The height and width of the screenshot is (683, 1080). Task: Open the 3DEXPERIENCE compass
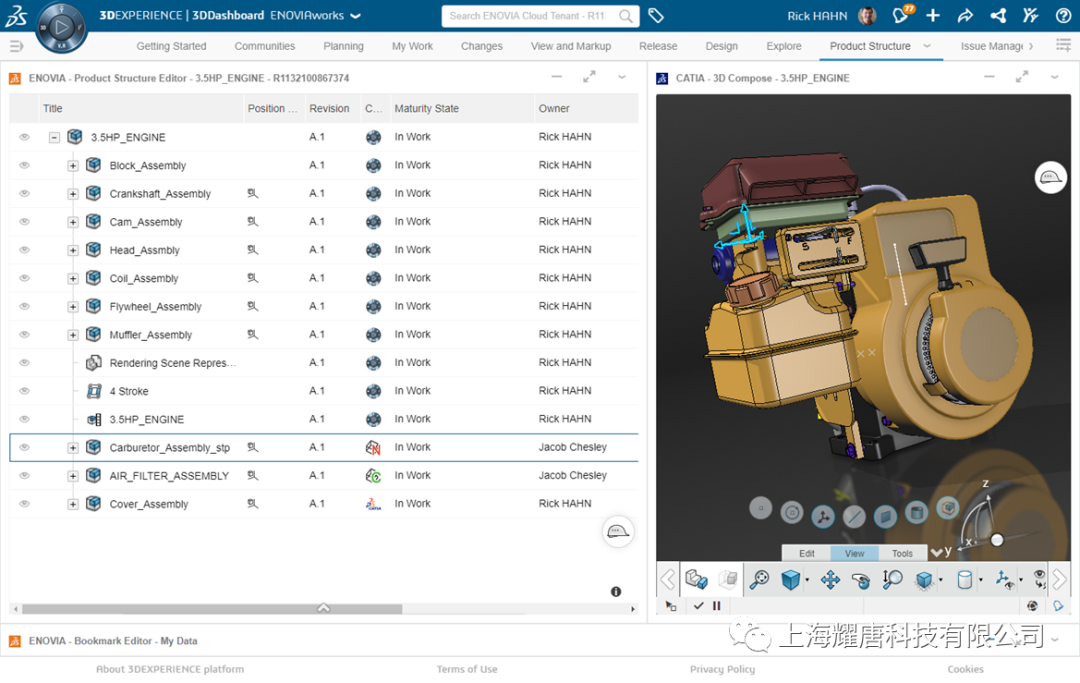[61, 28]
